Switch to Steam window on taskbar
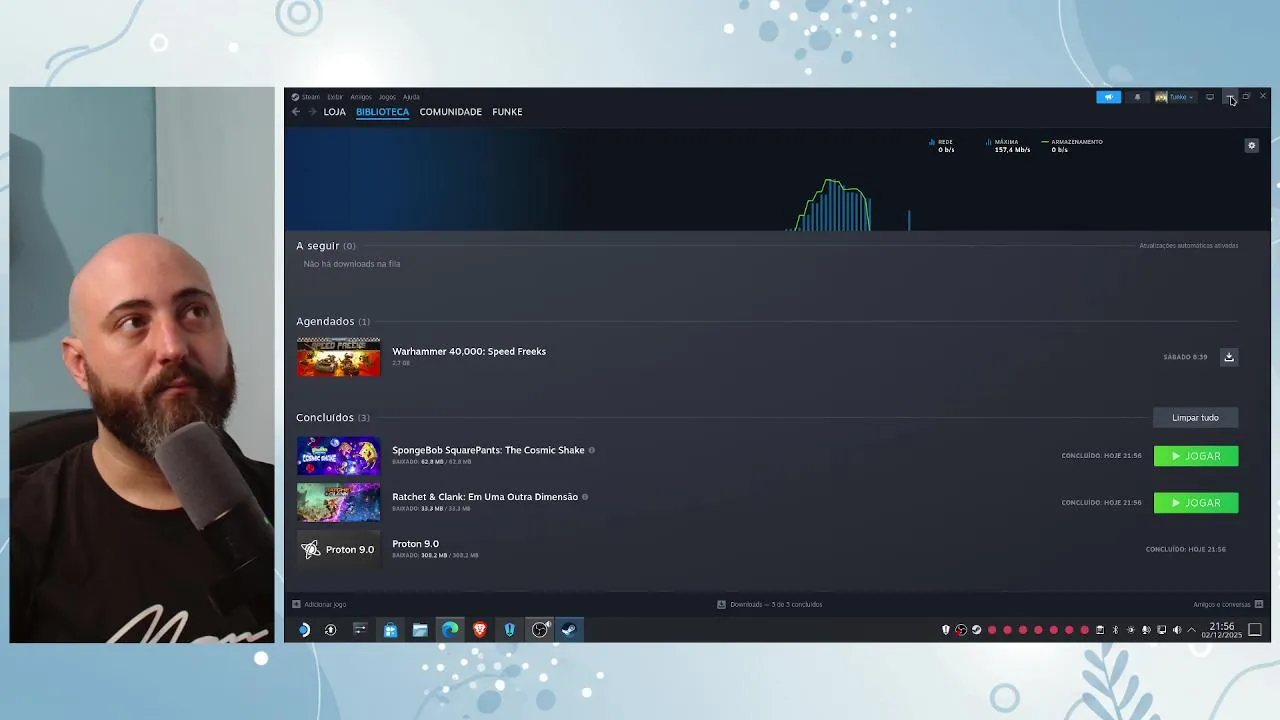1280x720 pixels. (x=569, y=630)
